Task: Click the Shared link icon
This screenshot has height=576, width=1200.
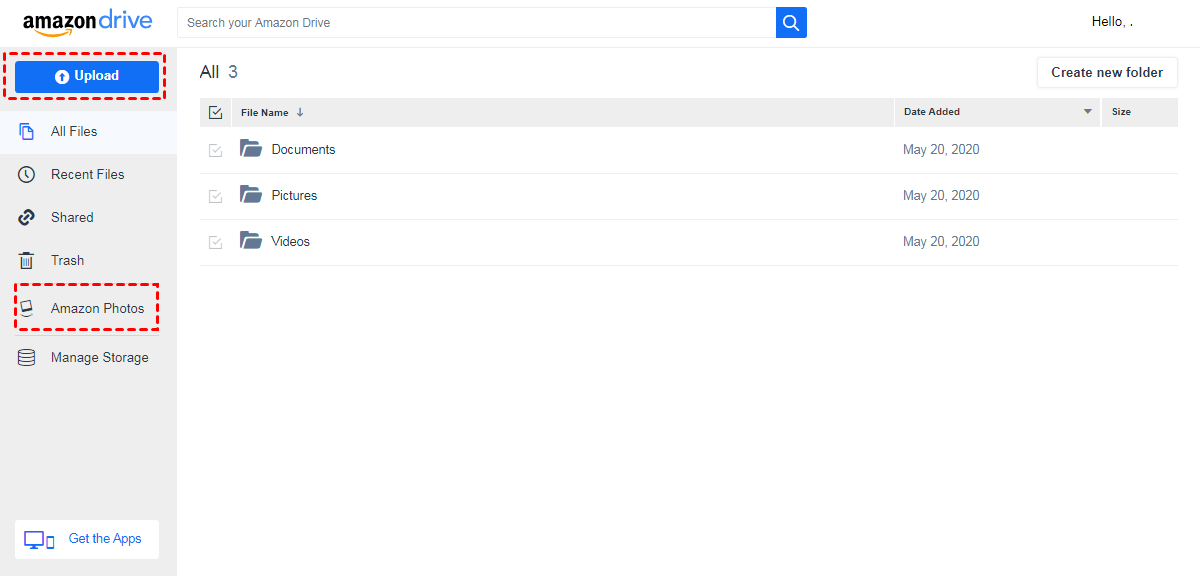Action: click(27, 218)
